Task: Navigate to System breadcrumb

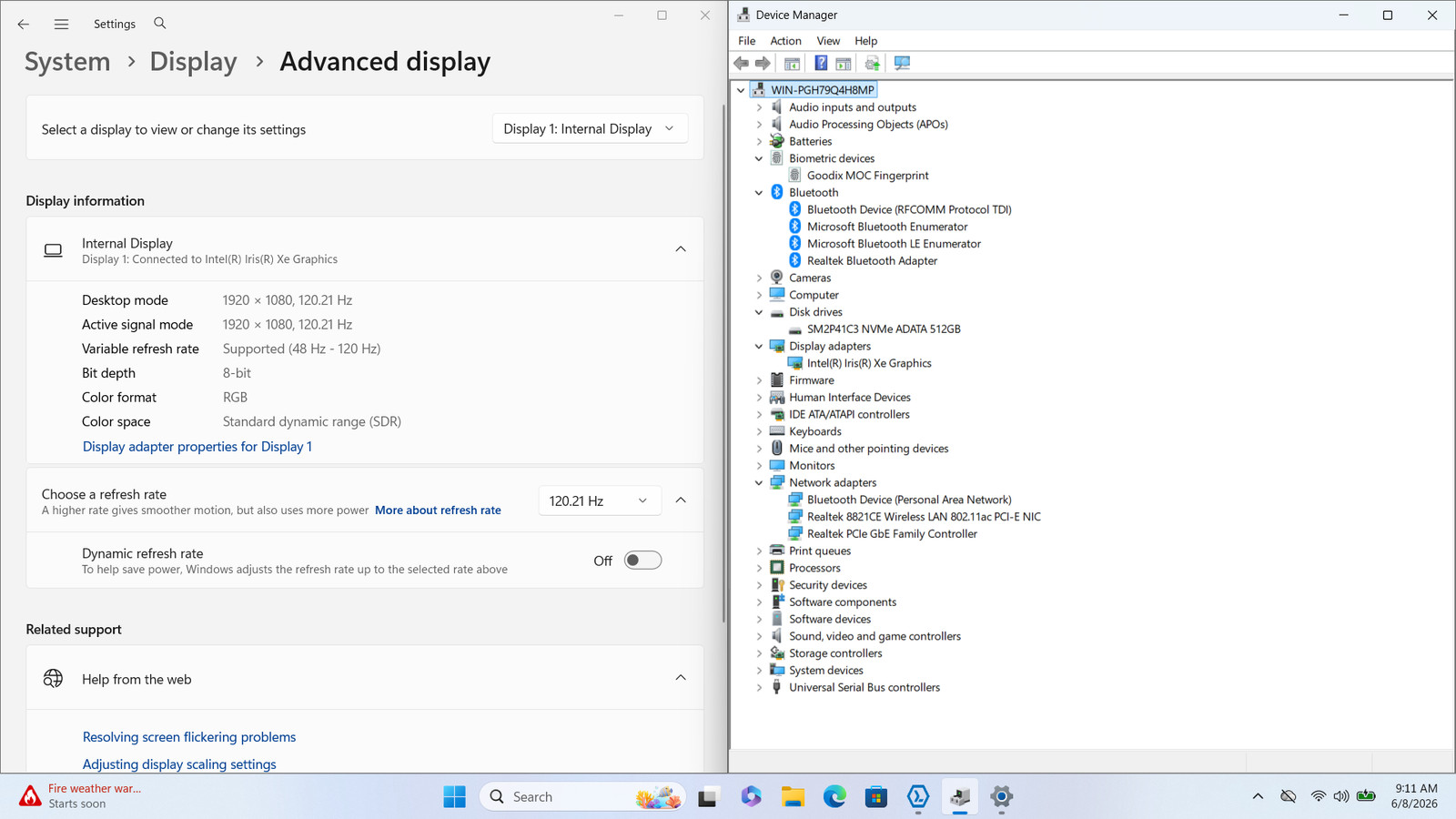Action: tap(67, 62)
